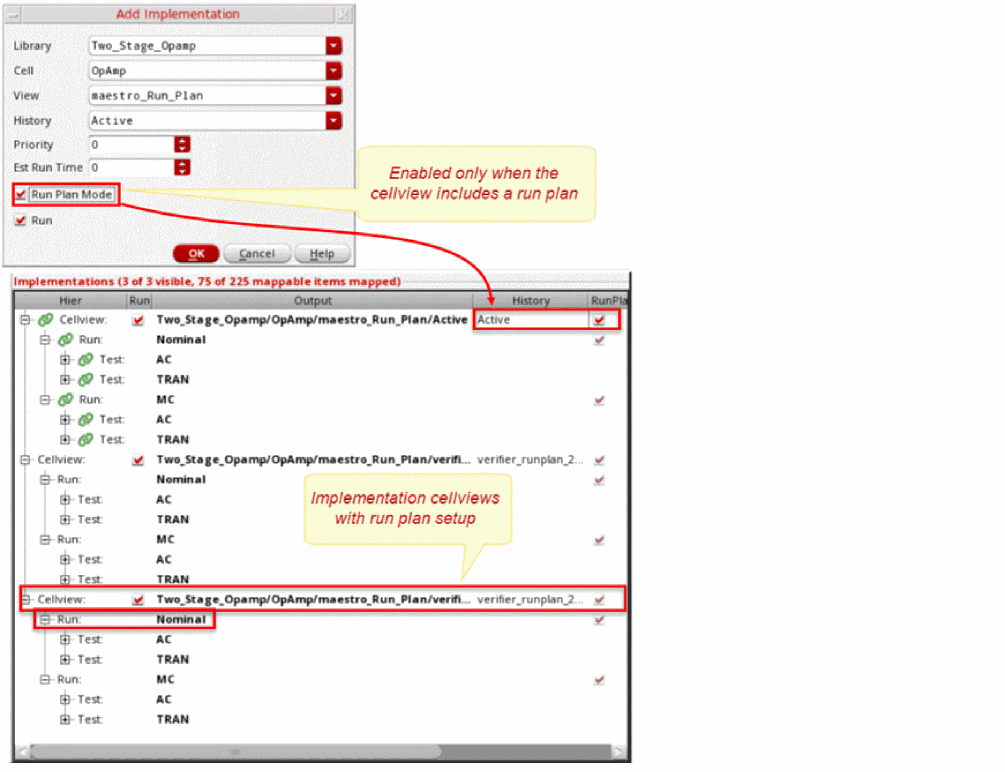Screen dimensions: 1005x772
Task: Open the View dropdown arrow
Action: (x=333, y=96)
